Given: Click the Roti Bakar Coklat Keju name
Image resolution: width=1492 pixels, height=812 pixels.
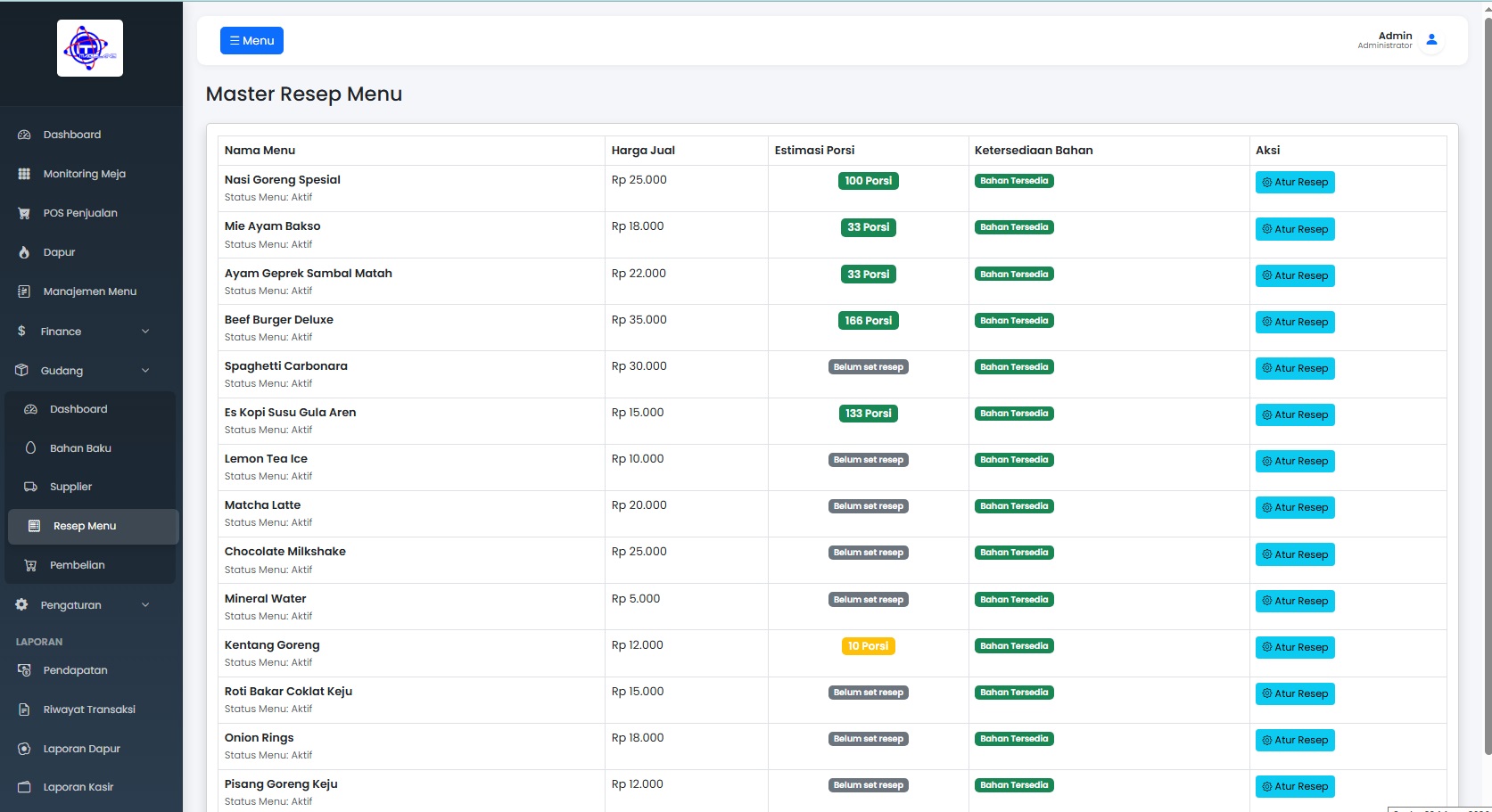Looking at the screenshot, I should tap(289, 692).
